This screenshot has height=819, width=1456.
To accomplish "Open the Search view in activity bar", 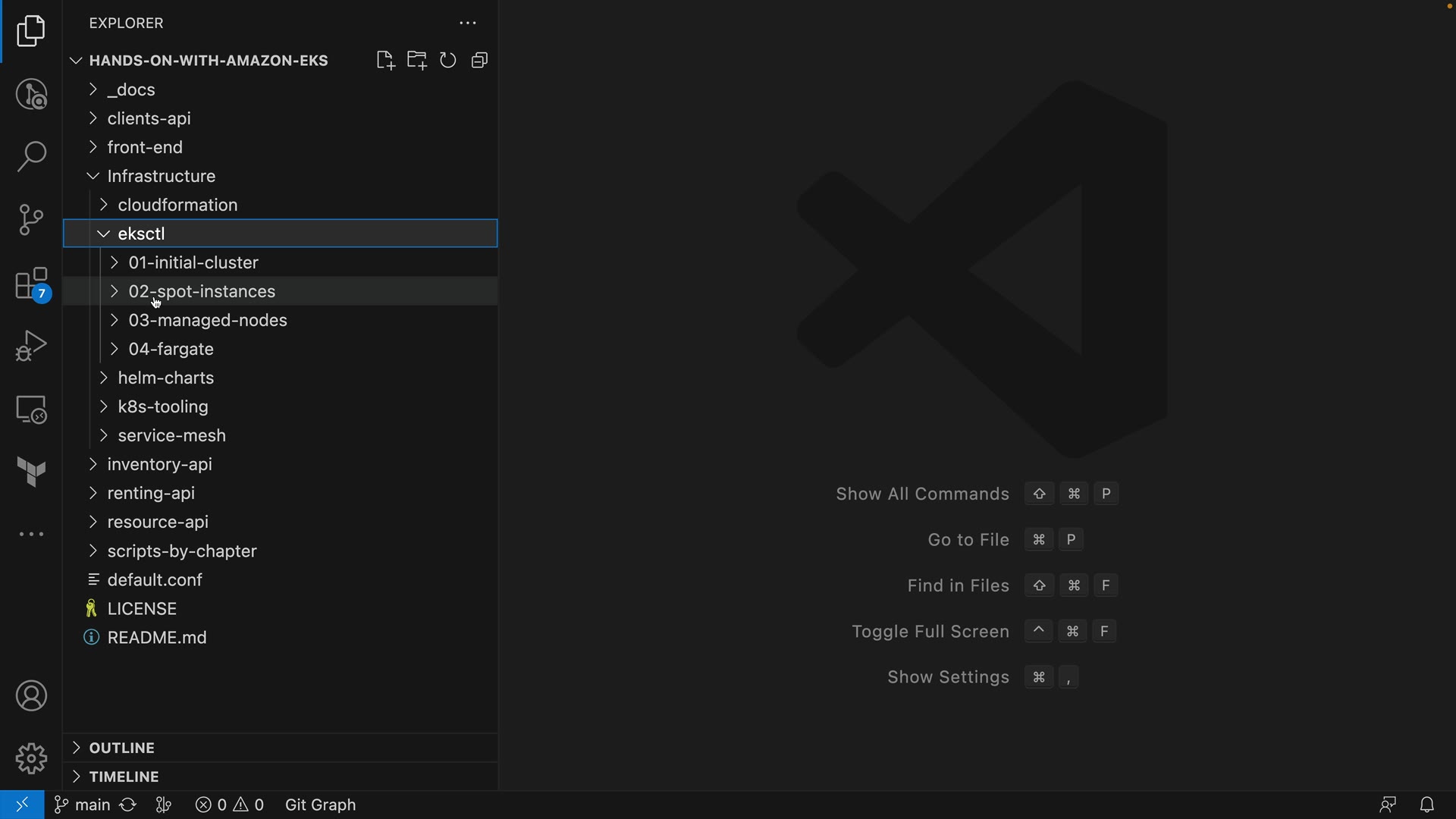I will tap(31, 157).
